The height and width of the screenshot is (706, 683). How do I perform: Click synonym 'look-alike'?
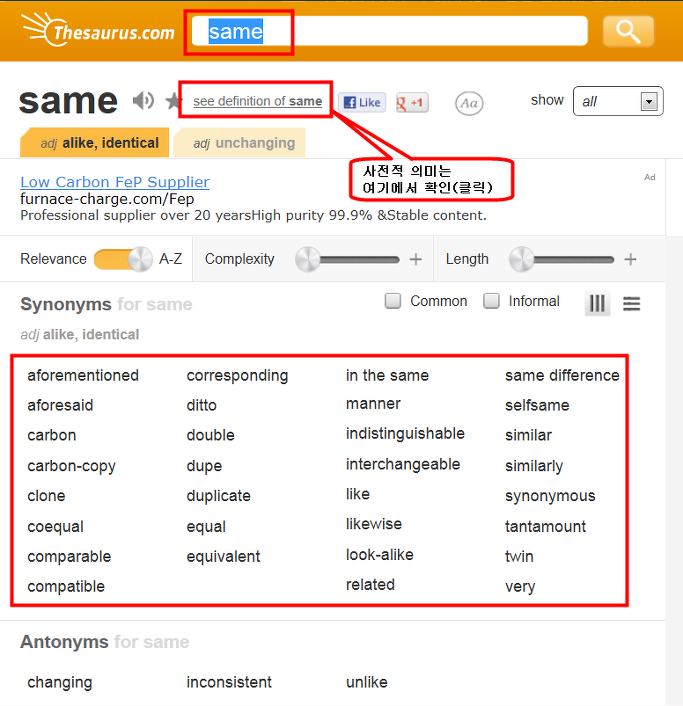[380, 555]
